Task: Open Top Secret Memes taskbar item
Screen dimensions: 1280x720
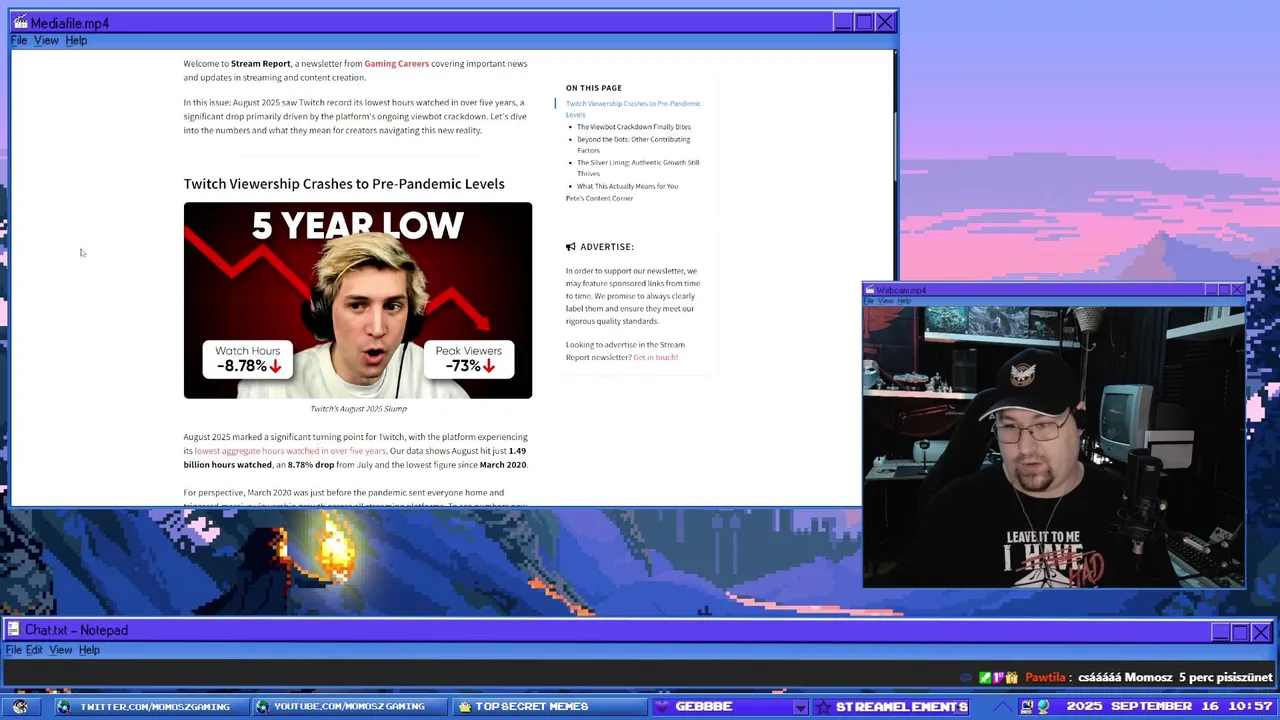Action: [x=550, y=706]
